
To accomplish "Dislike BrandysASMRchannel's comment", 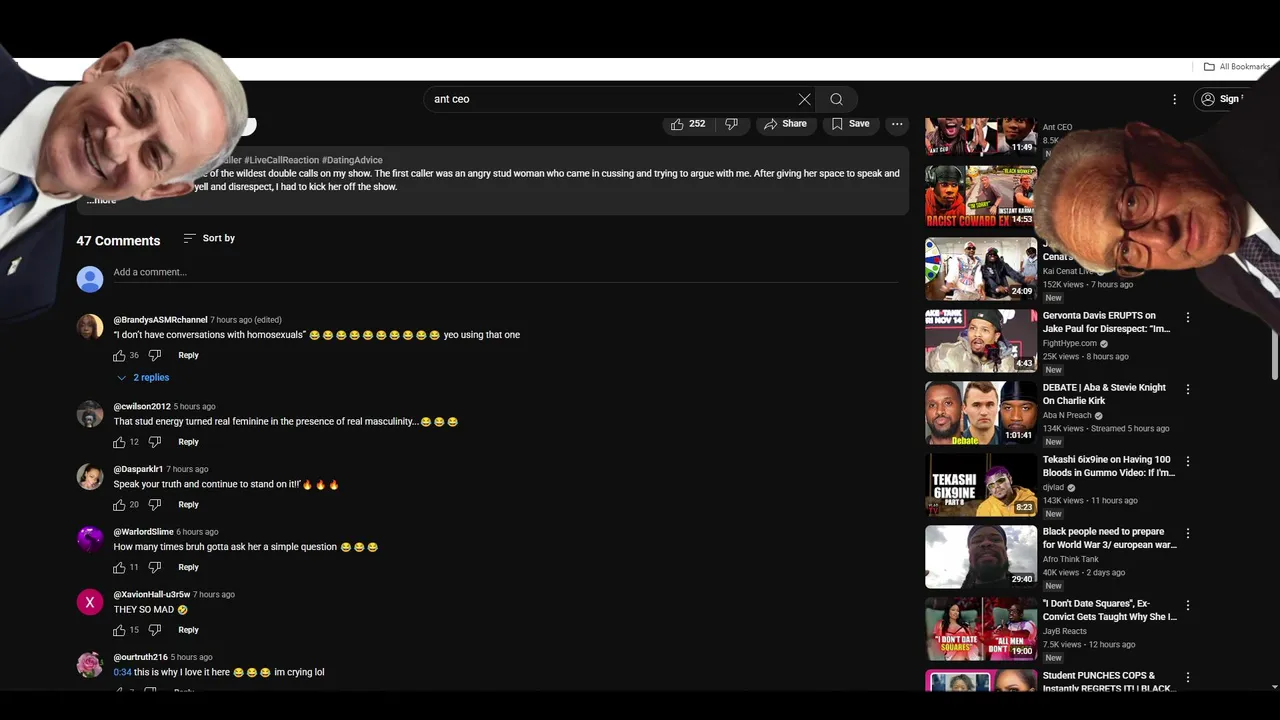I will pos(155,355).
